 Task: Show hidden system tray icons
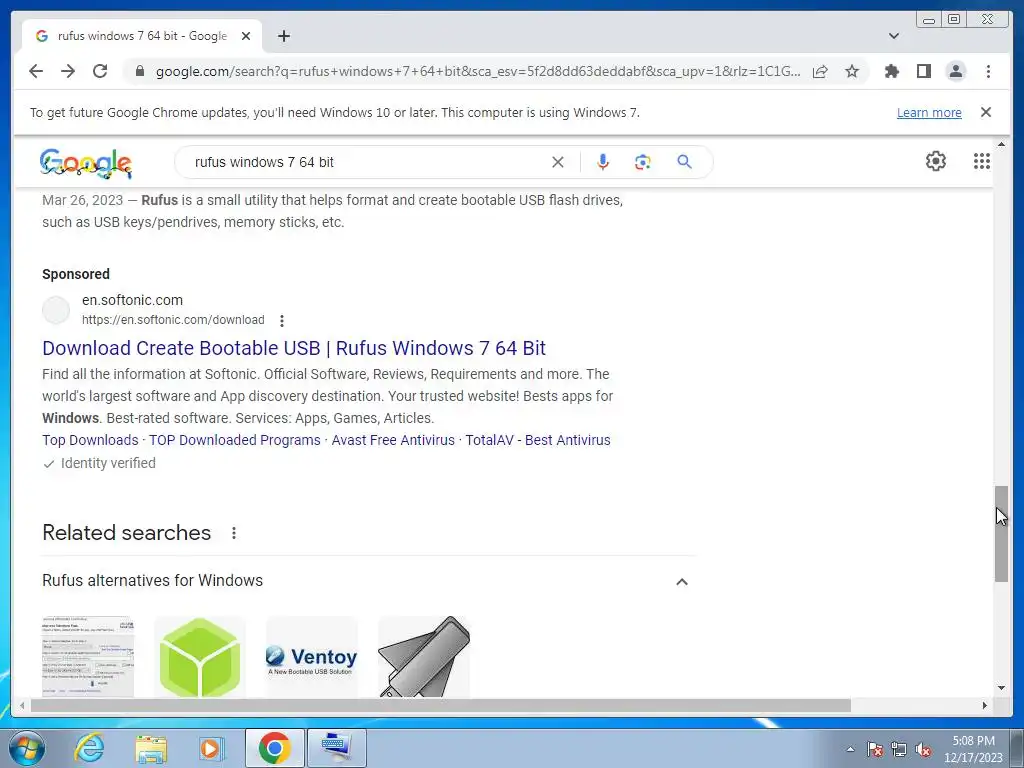[850, 749]
